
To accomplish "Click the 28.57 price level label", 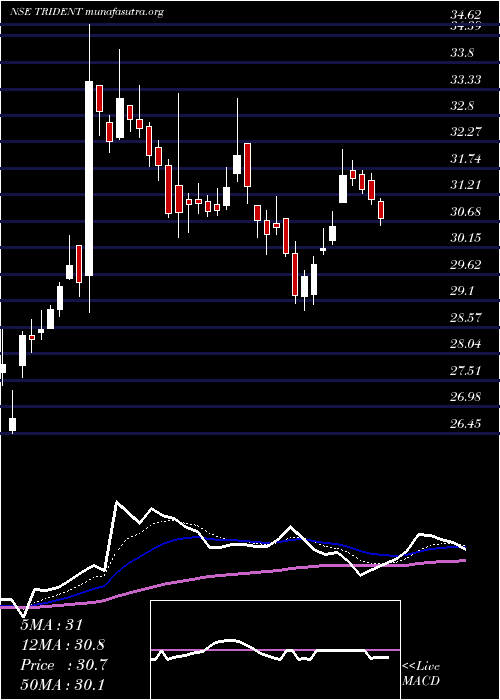I will (466, 317).
